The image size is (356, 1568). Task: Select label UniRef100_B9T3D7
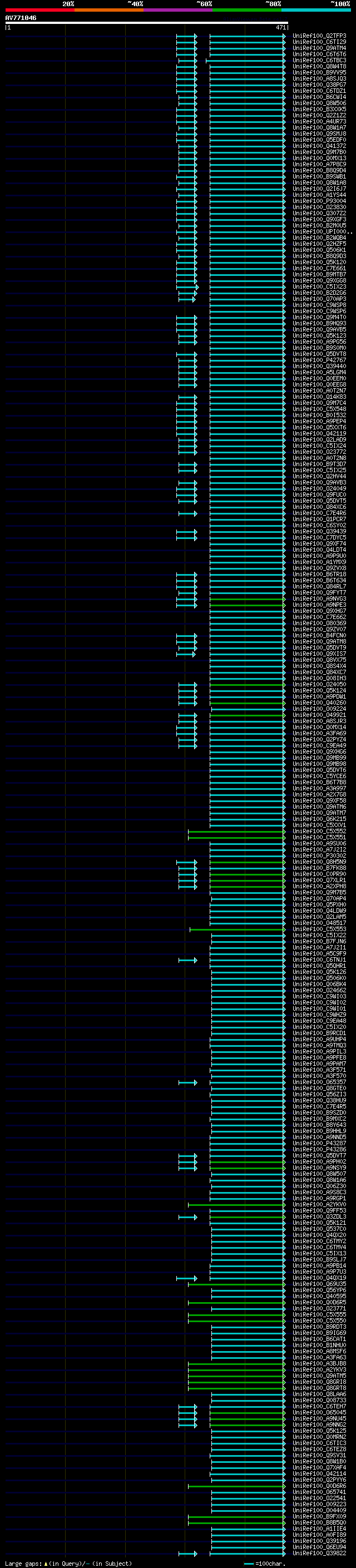click(x=319, y=464)
